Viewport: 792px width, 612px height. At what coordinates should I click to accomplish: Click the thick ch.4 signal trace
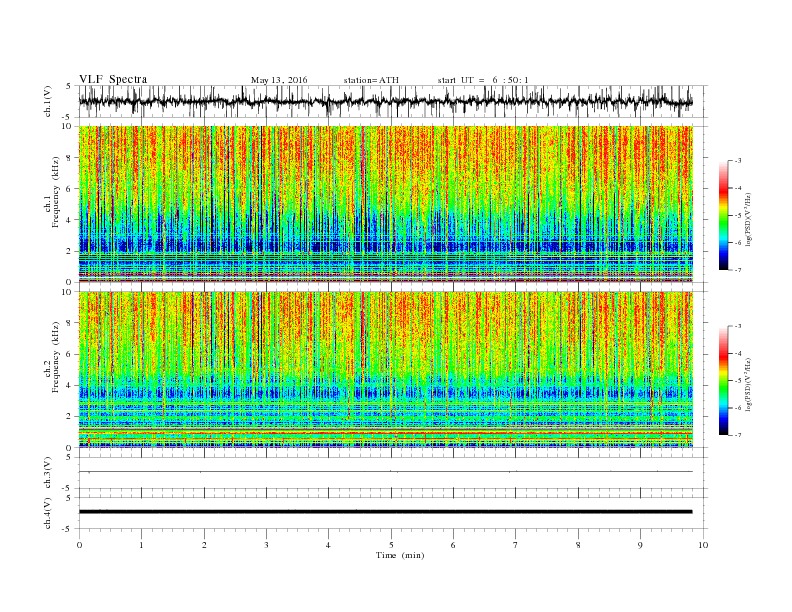(x=385, y=512)
